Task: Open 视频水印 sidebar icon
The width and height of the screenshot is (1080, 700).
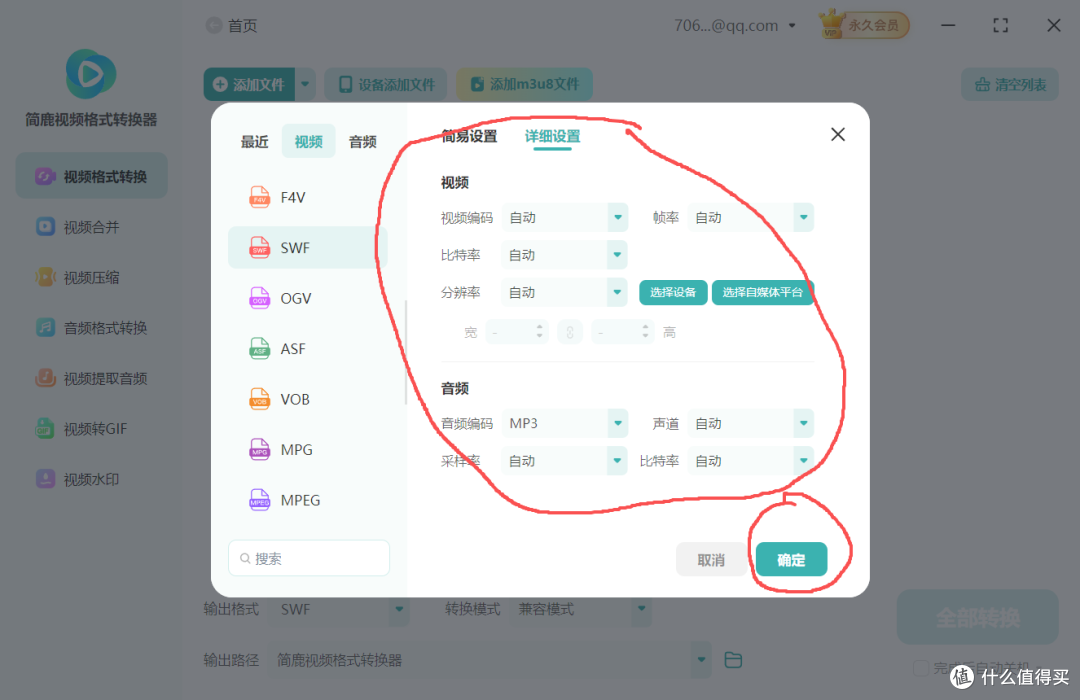Action: click(x=45, y=479)
